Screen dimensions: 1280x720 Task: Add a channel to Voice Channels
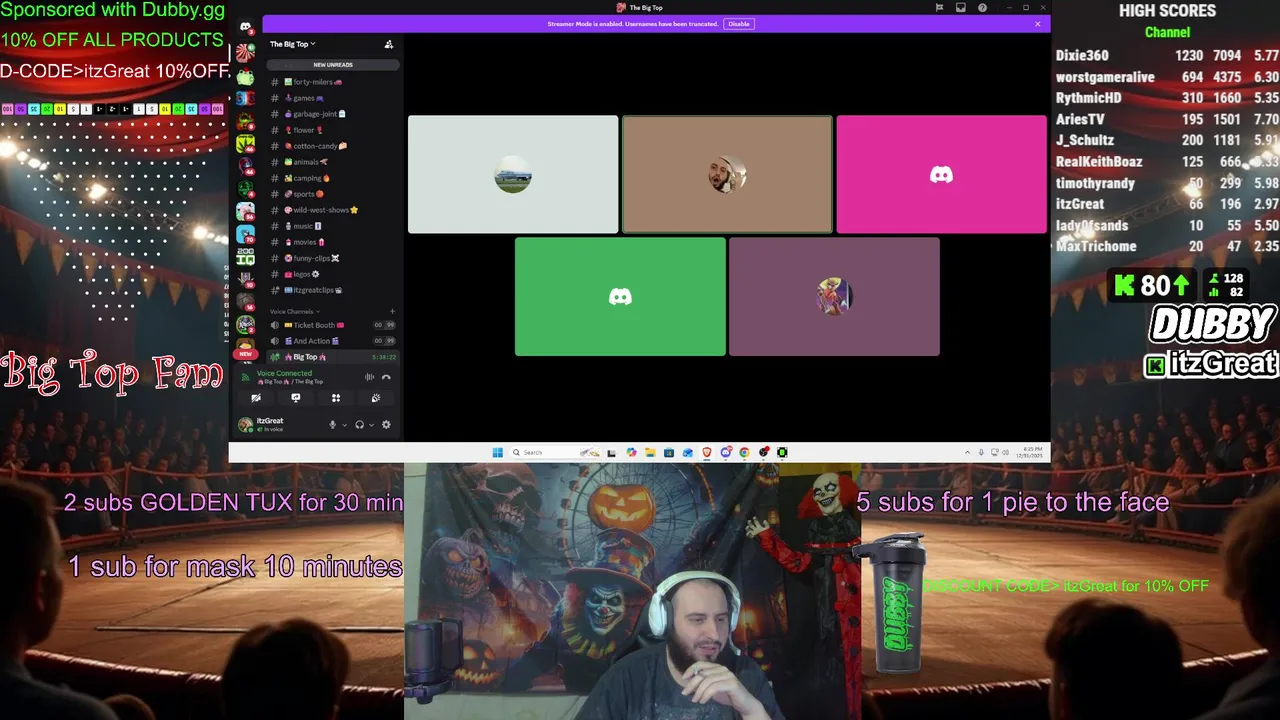392,311
